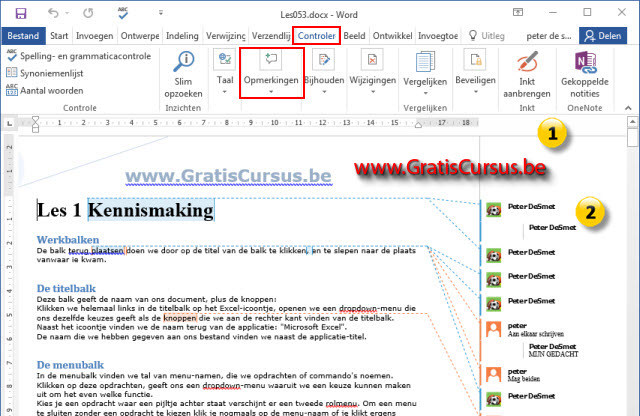This screenshot has width=640, height=416.
Task: Expand the Vergelijken dropdown arrow
Action: 425,93
